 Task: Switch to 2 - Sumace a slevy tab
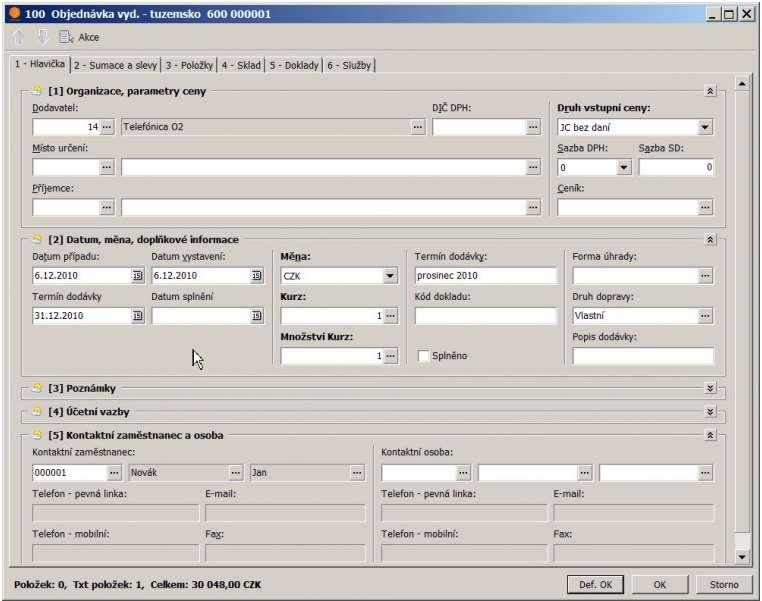pyautogui.click(x=115, y=66)
